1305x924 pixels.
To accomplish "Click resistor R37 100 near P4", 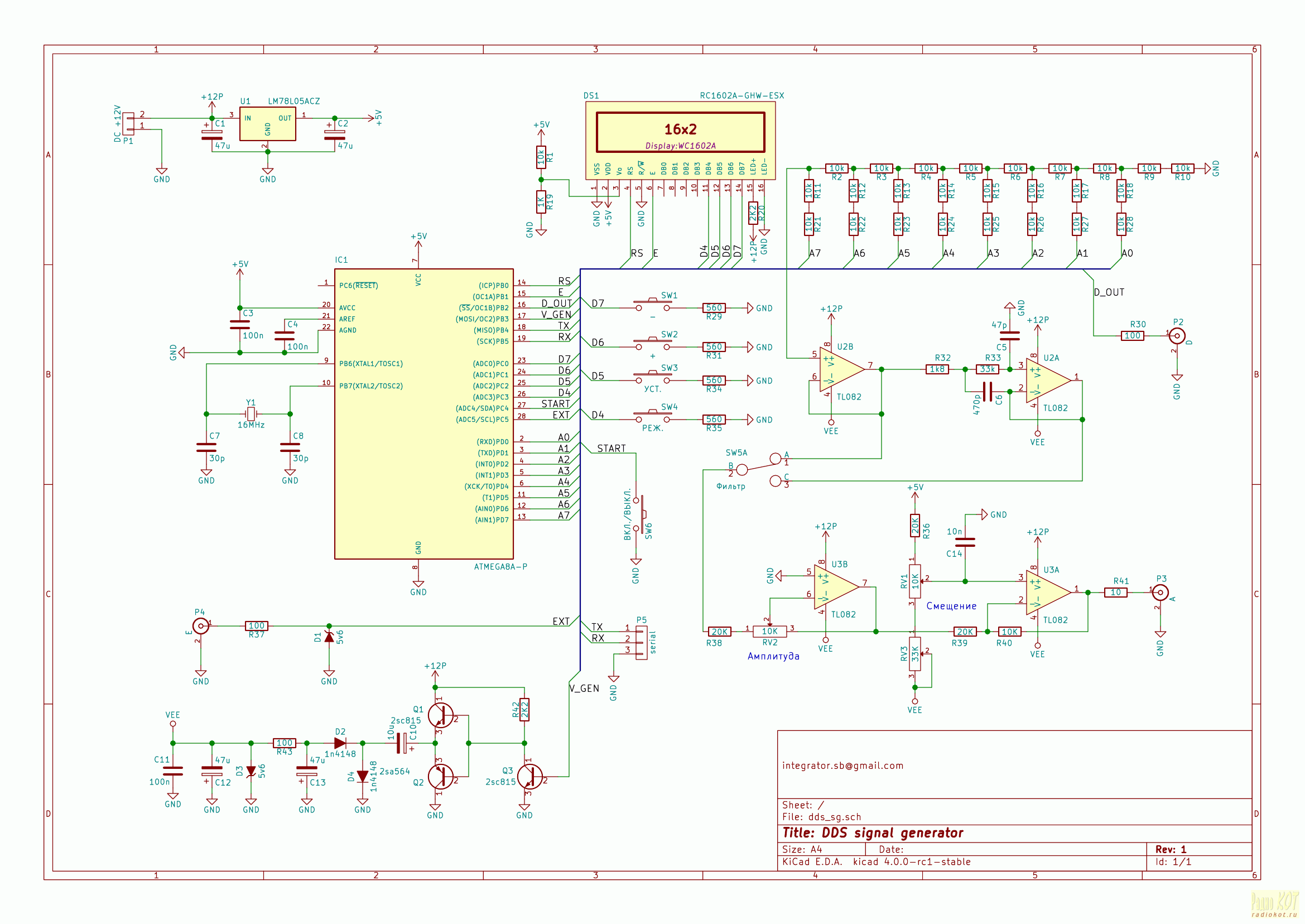I will 257,626.
